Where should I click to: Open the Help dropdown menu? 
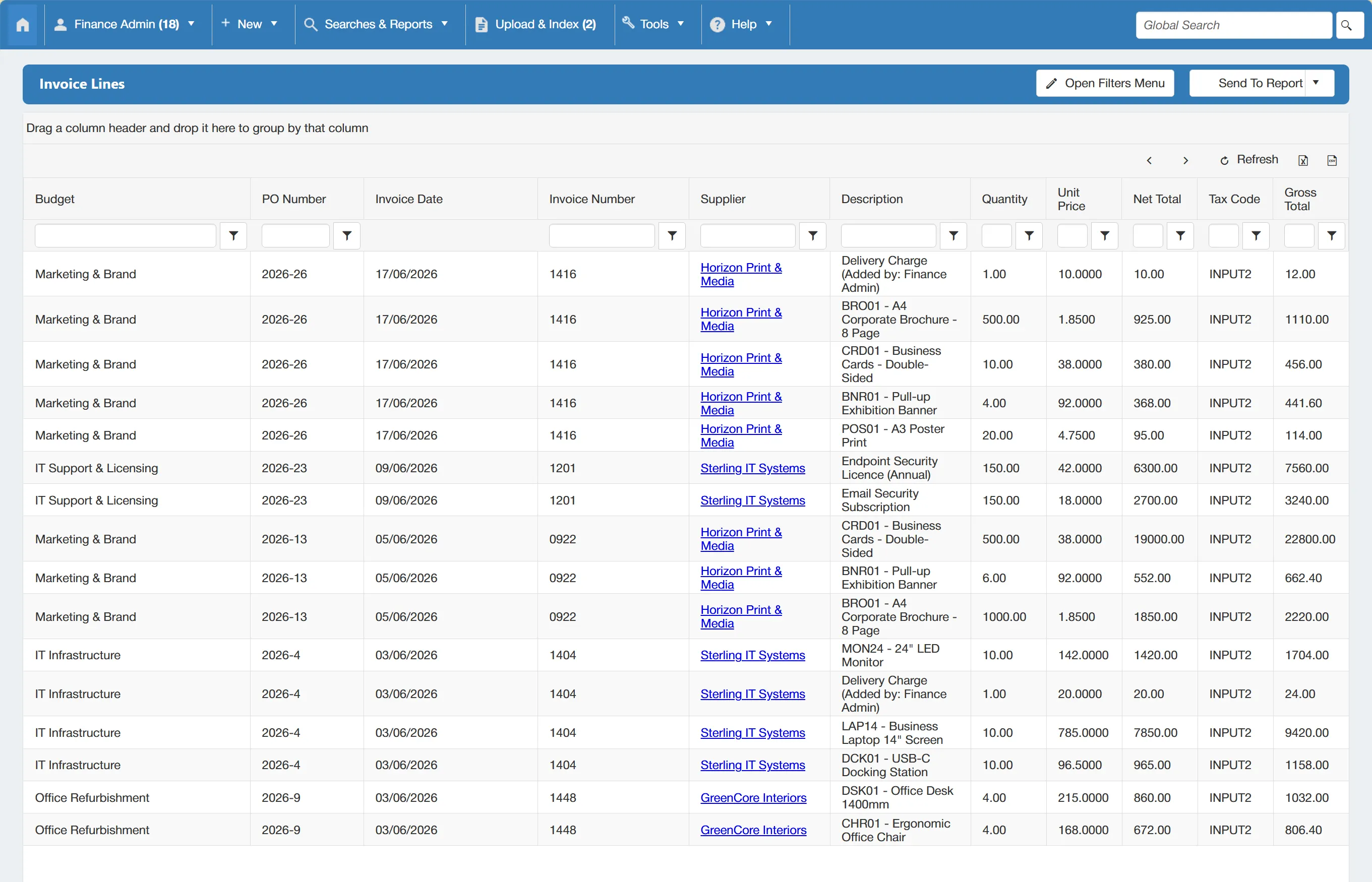(x=742, y=25)
